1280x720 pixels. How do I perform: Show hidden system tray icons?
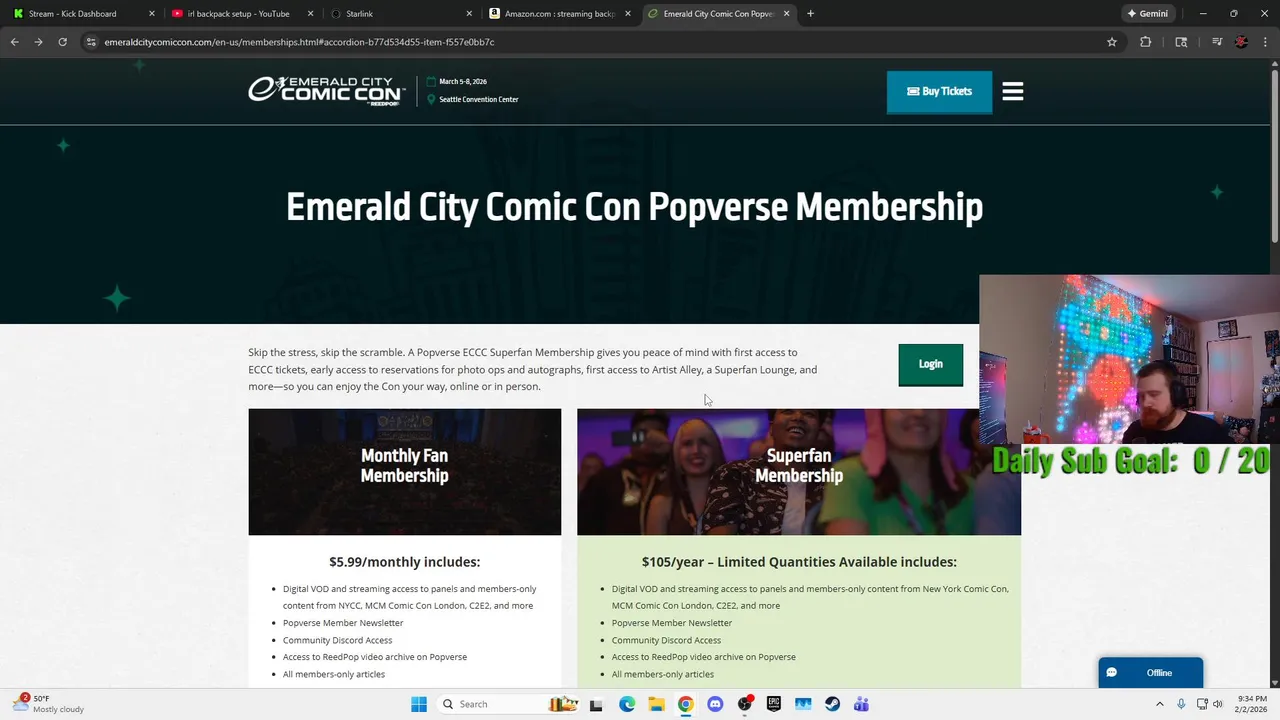(1160, 704)
